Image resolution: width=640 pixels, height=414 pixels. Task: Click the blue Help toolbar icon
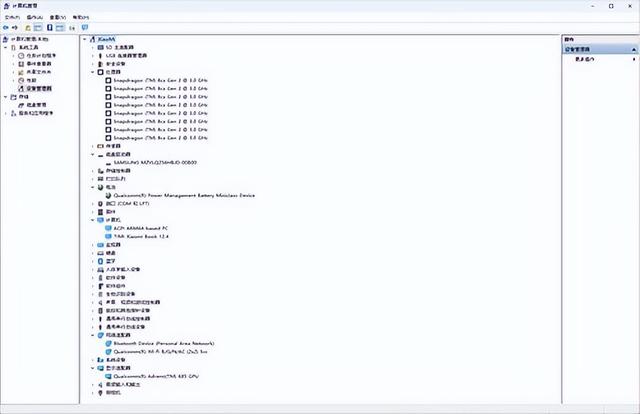(50, 28)
